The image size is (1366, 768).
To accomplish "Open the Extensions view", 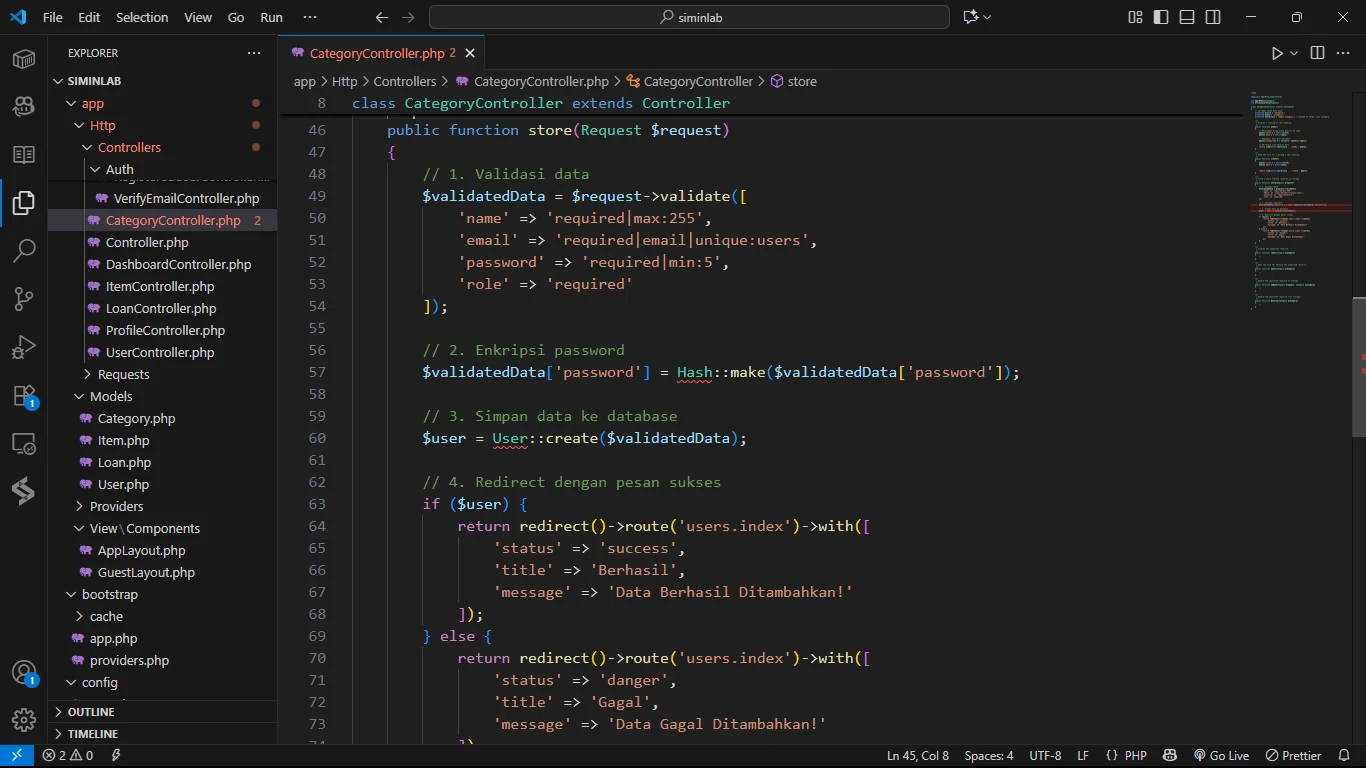I will [24, 396].
